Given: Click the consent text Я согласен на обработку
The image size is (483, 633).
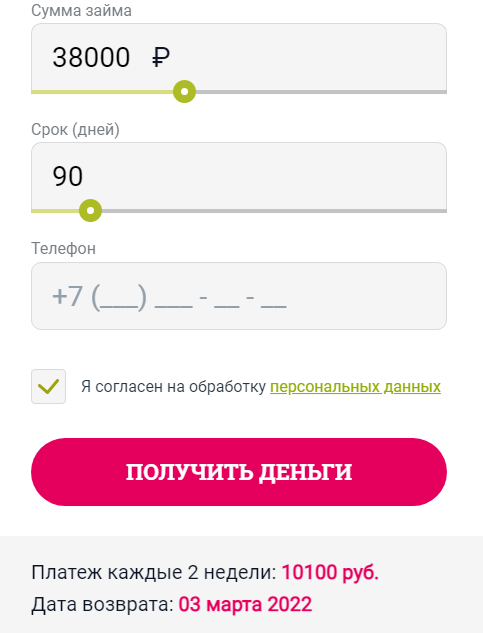Looking at the screenshot, I should (x=173, y=387).
